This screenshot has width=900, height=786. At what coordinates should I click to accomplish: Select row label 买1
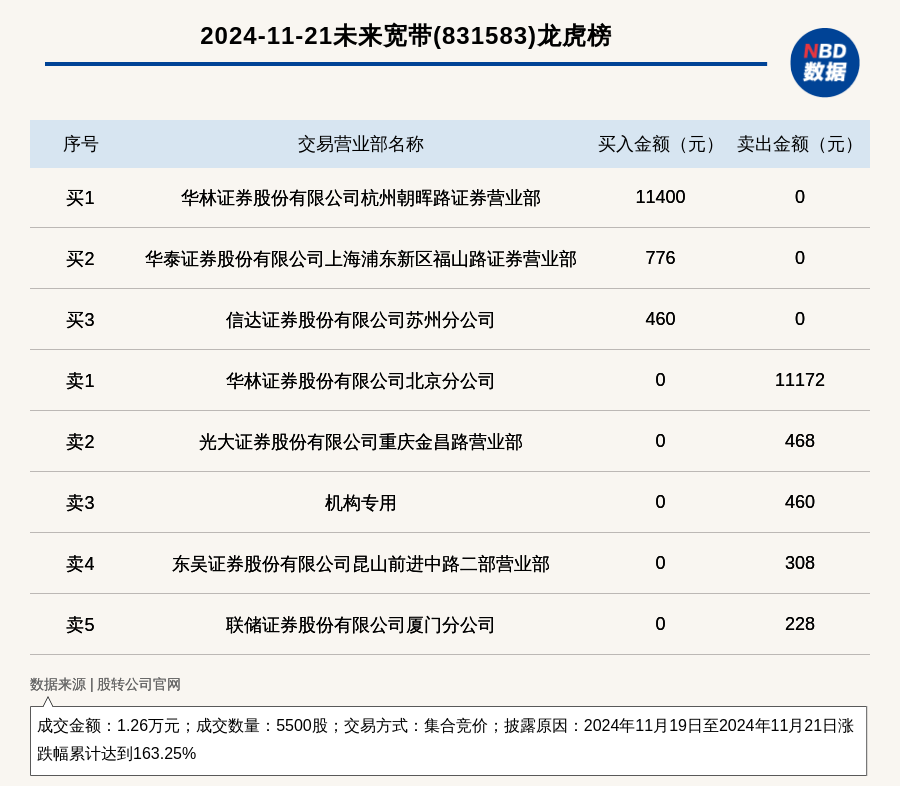click(80, 198)
